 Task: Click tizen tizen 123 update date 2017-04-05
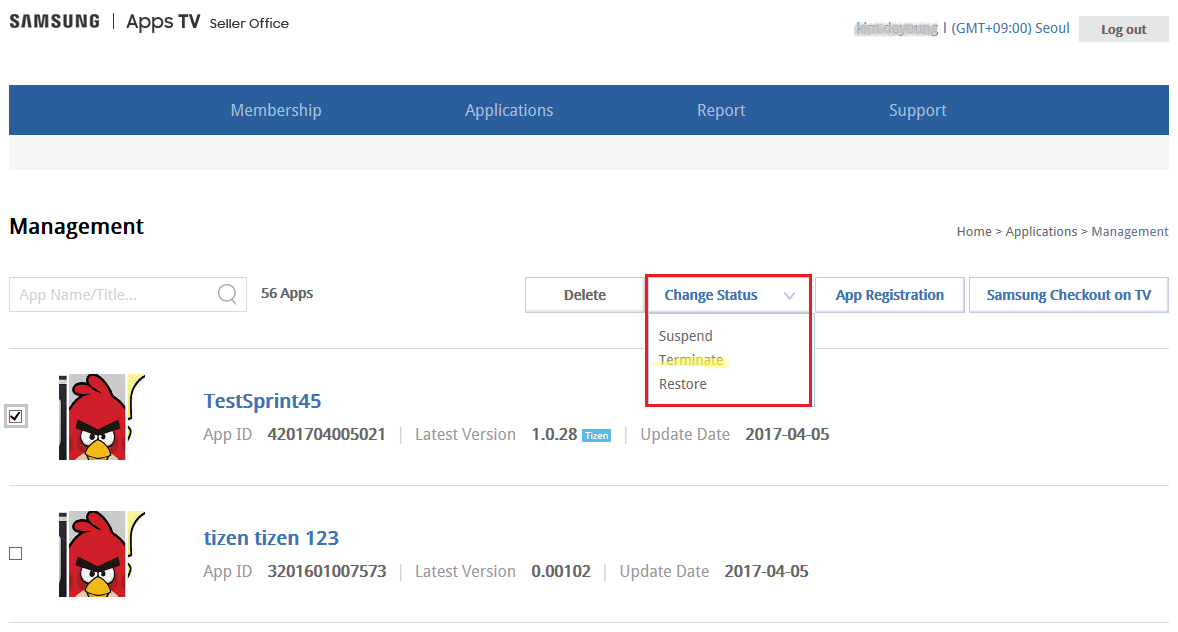(x=766, y=571)
